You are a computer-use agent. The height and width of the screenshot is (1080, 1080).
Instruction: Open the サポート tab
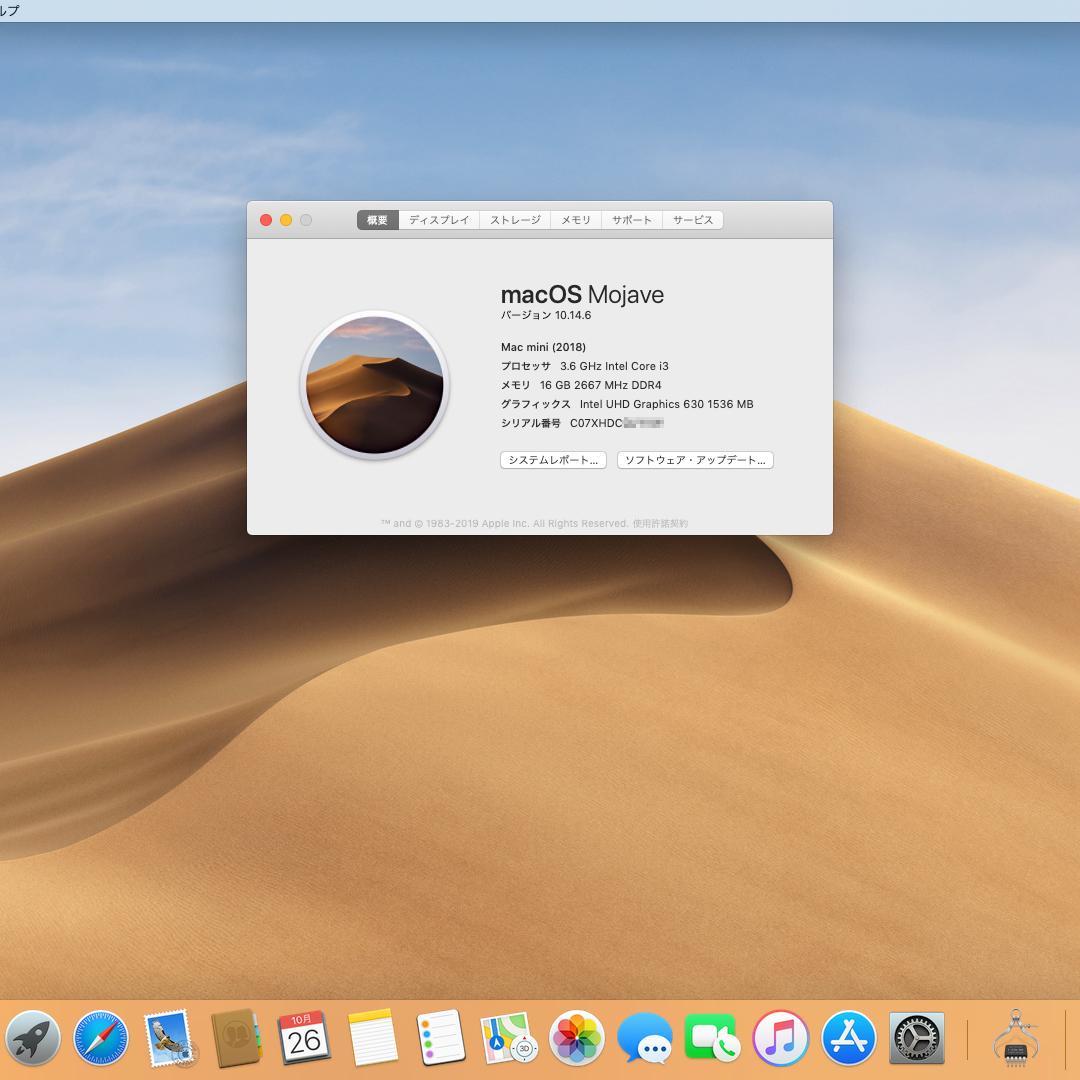click(632, 220)
